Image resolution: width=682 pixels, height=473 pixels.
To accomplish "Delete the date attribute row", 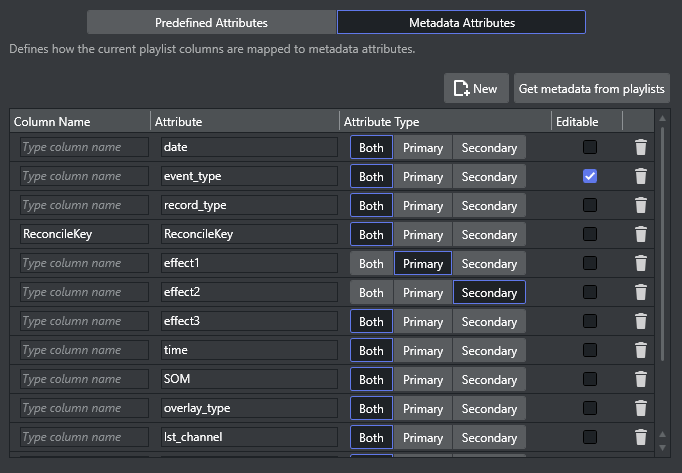I will (641, 148).
